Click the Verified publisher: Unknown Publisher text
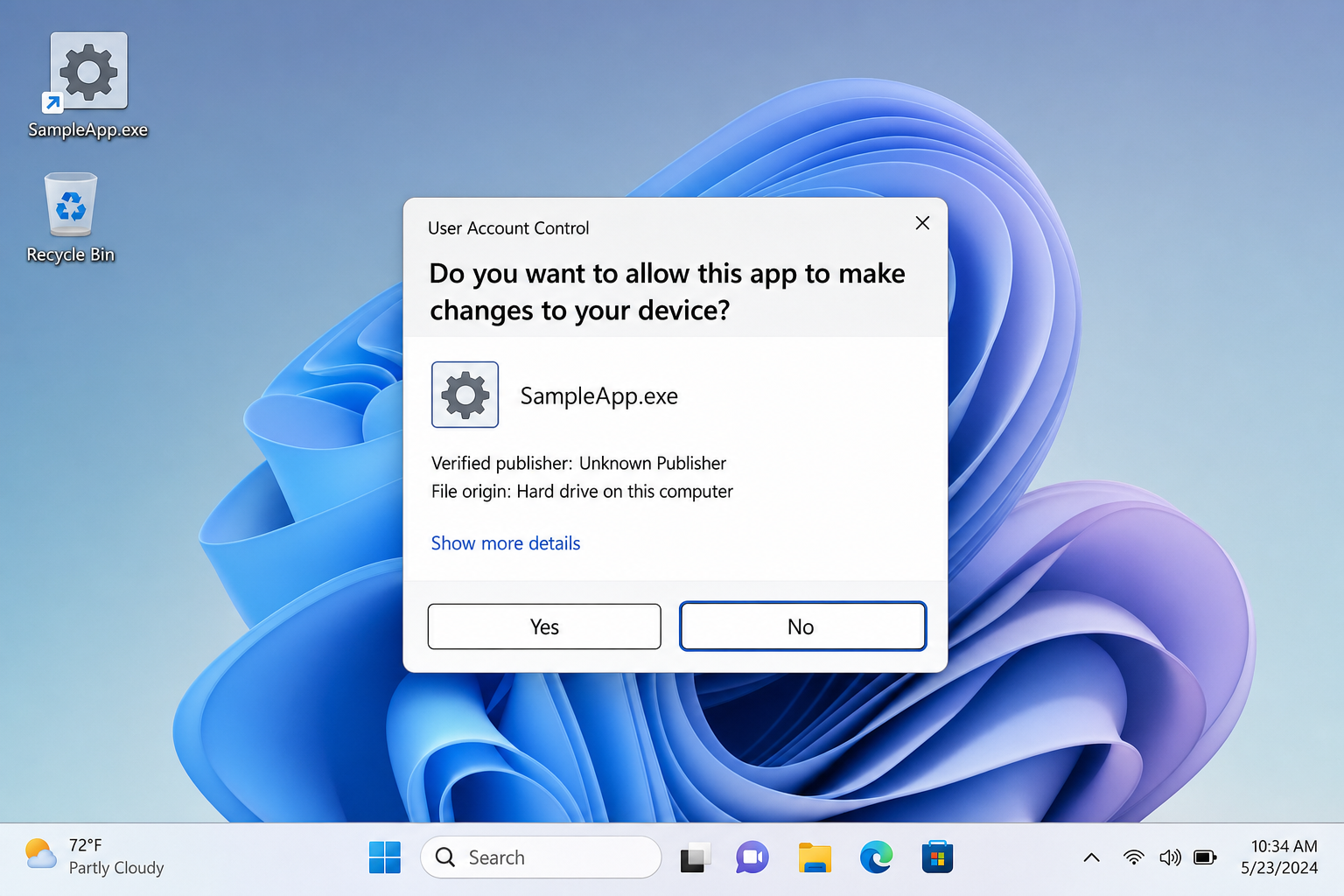The height and width of the screenshot is (896, 1344). coord(578,464)
